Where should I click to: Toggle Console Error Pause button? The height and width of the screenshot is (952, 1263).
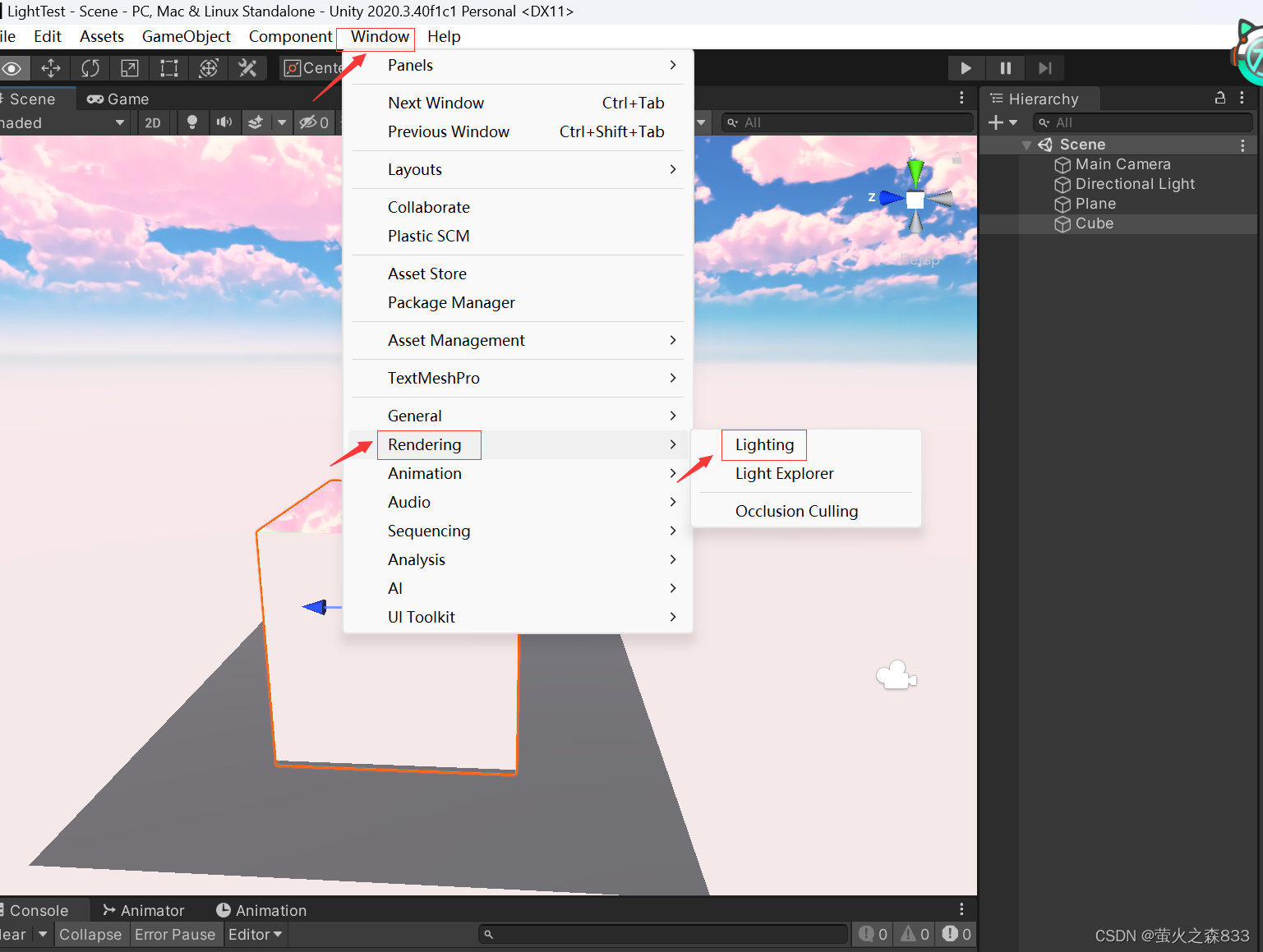[175, 935]
